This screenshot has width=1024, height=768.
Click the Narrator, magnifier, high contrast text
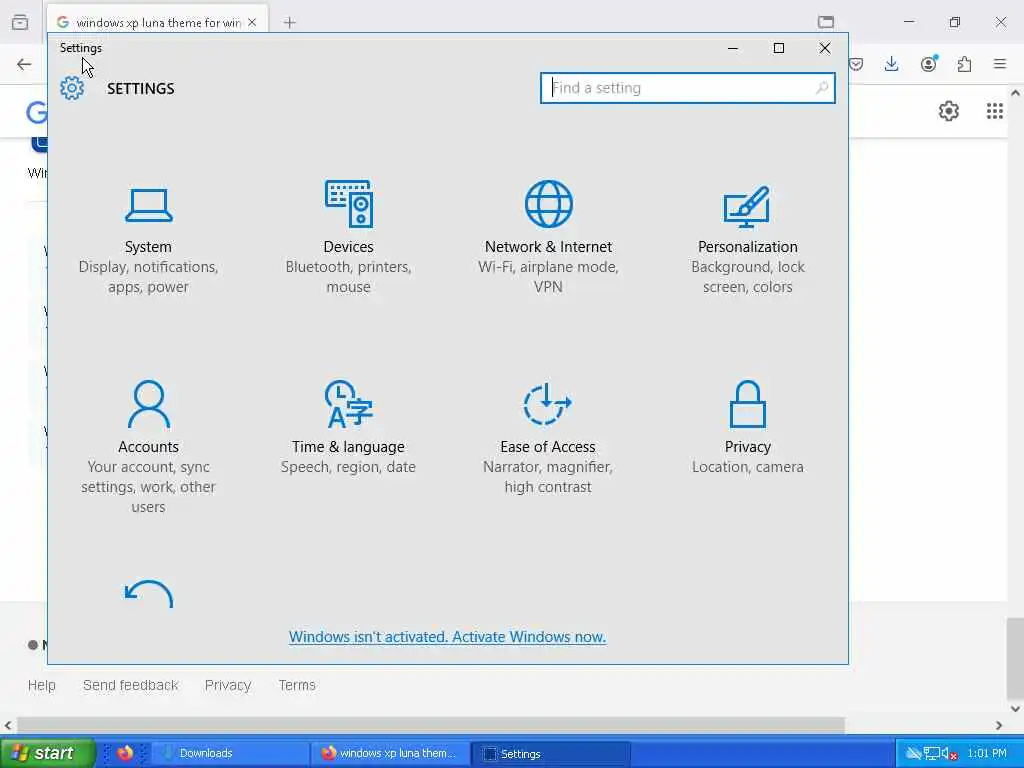[x=548, y=477]
